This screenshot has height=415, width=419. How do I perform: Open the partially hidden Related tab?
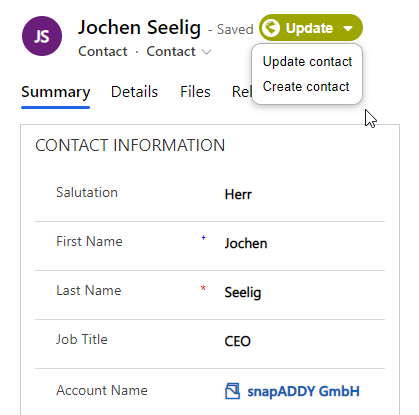point(242,92)
